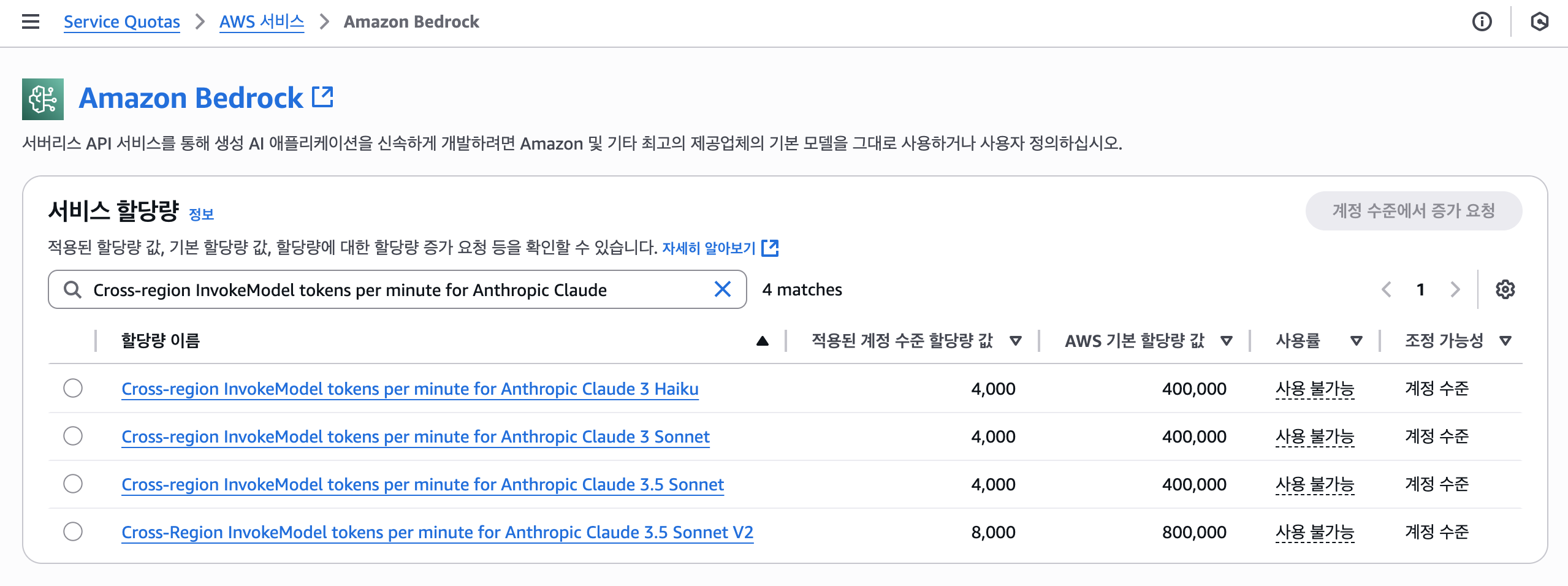Click applied value 4,000 in Claude 3.5 Sonnet row

[993, 484]
